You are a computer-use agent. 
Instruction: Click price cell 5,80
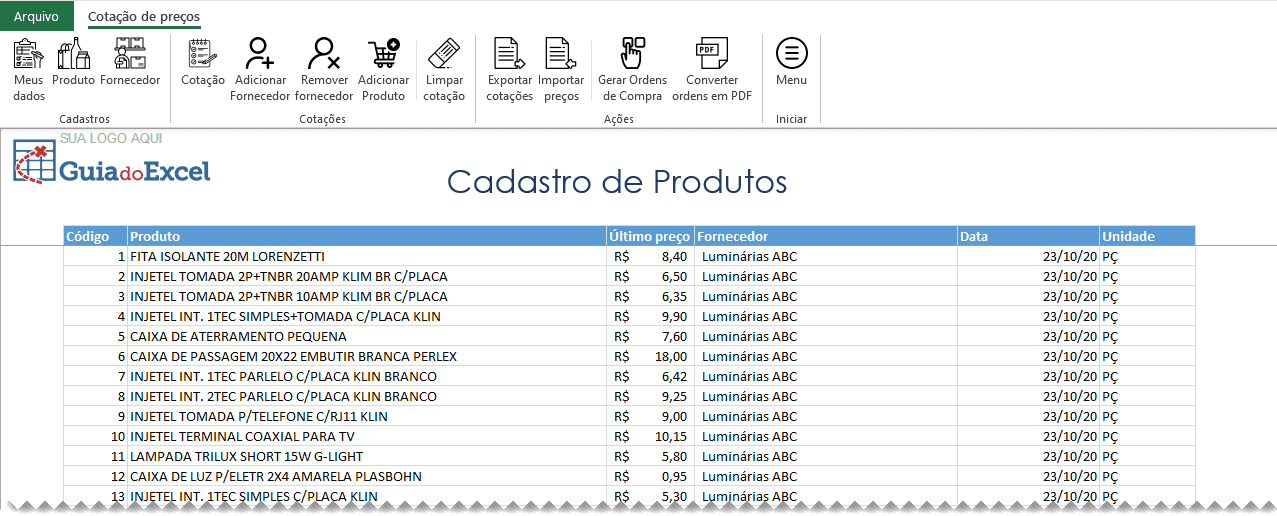coord(650,456)
